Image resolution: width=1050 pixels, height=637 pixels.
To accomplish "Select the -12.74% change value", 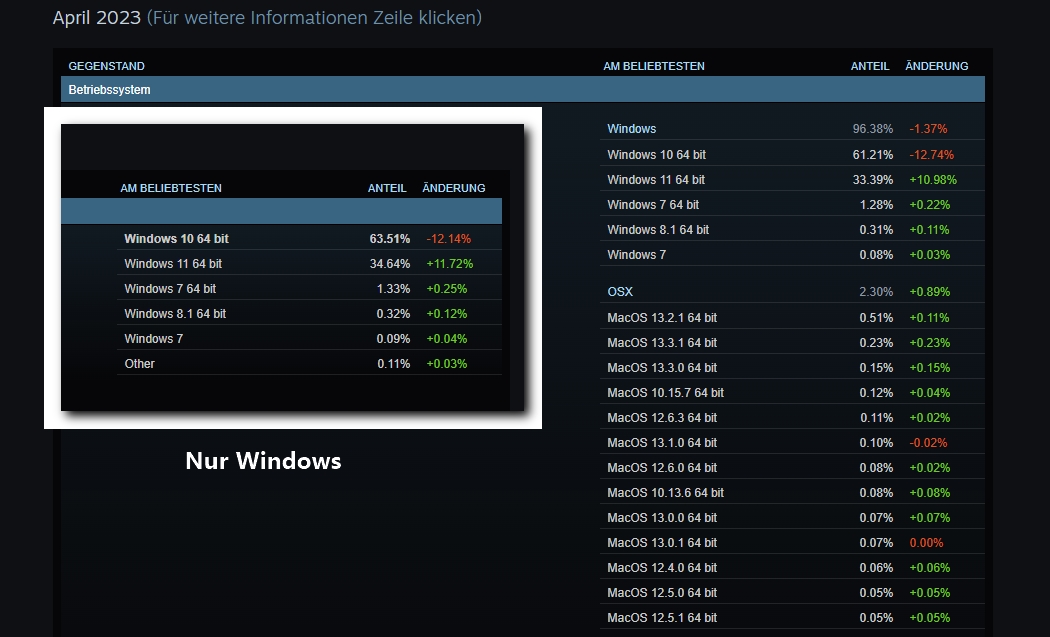I will tap(931, 155).
